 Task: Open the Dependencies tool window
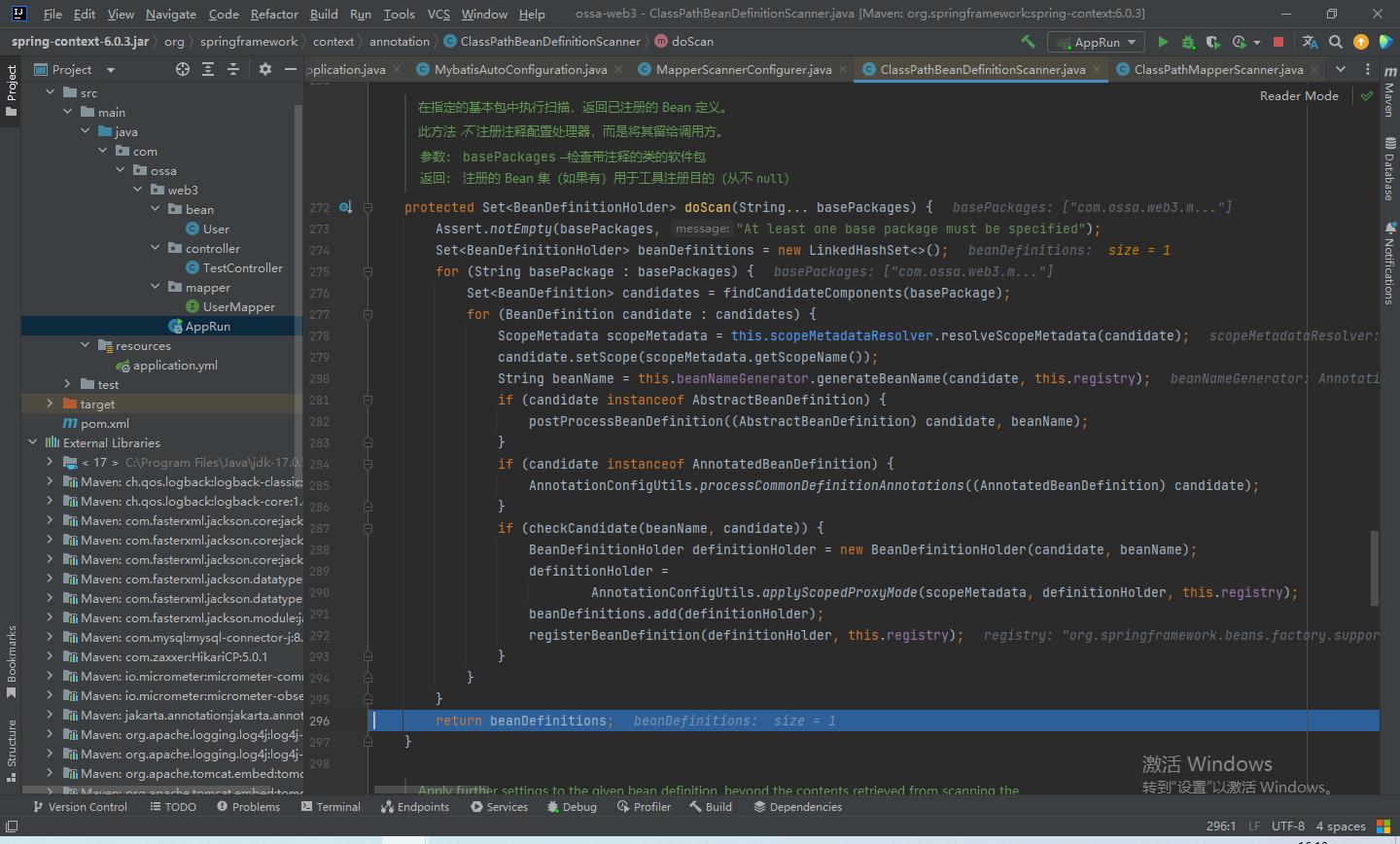tap(797, 807)
